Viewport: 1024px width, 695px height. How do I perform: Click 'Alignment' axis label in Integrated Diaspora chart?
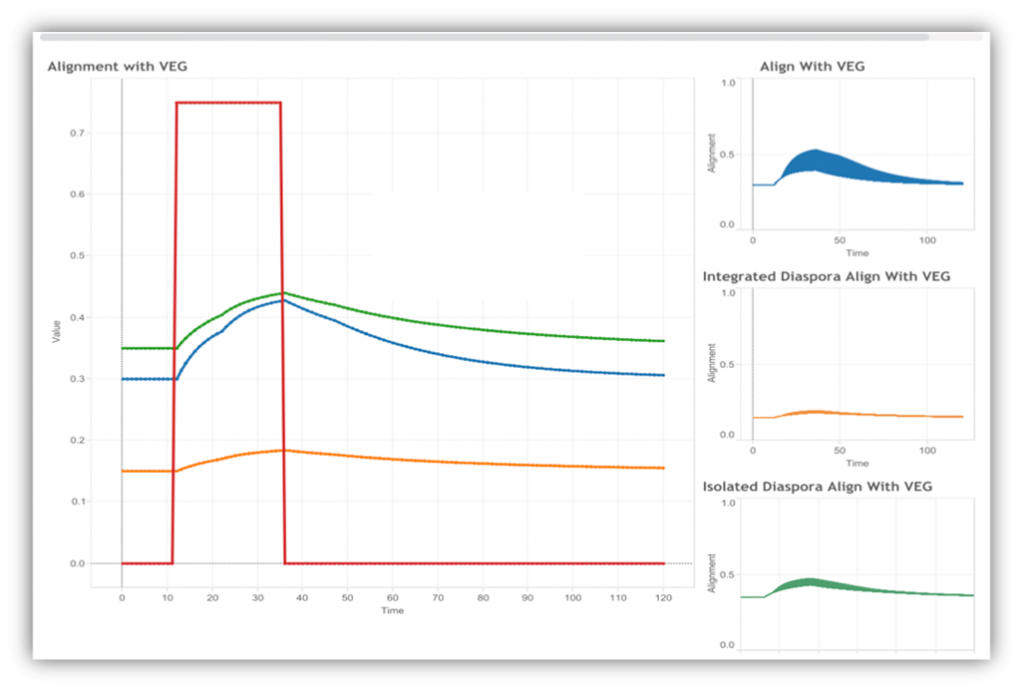click(x=712, y=363)
